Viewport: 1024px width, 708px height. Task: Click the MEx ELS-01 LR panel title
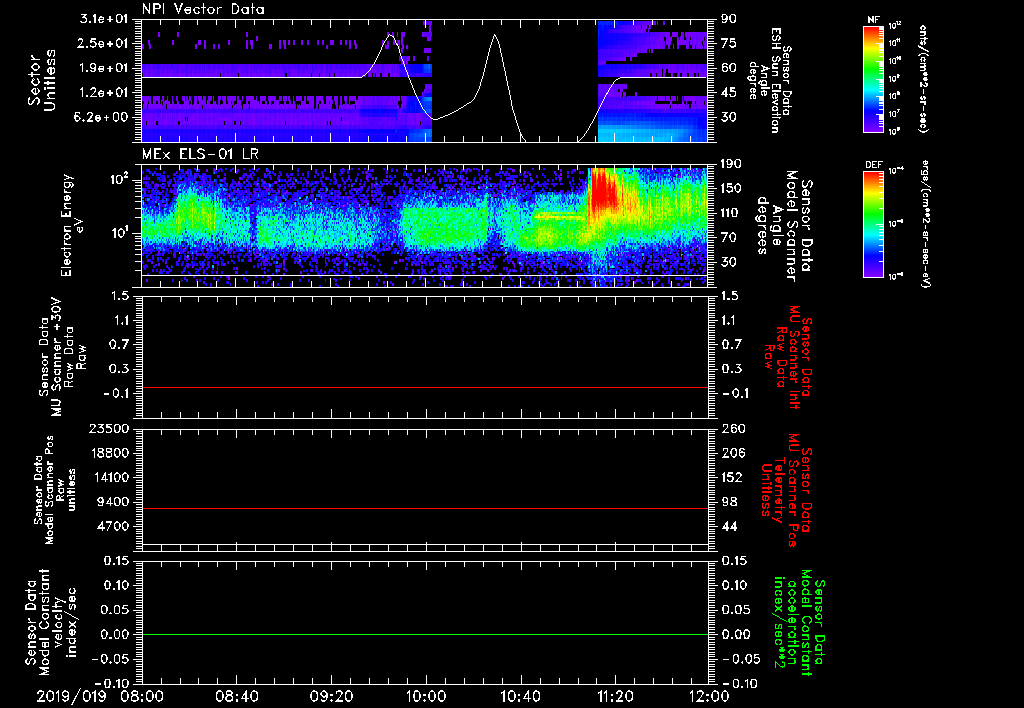coord(200,155)
